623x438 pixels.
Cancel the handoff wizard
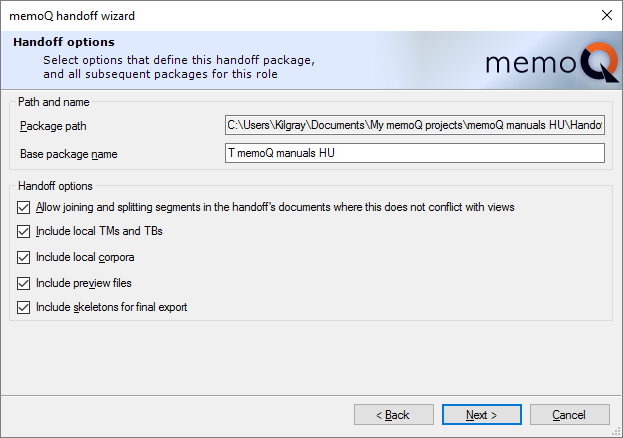click(x=569, y=414)
